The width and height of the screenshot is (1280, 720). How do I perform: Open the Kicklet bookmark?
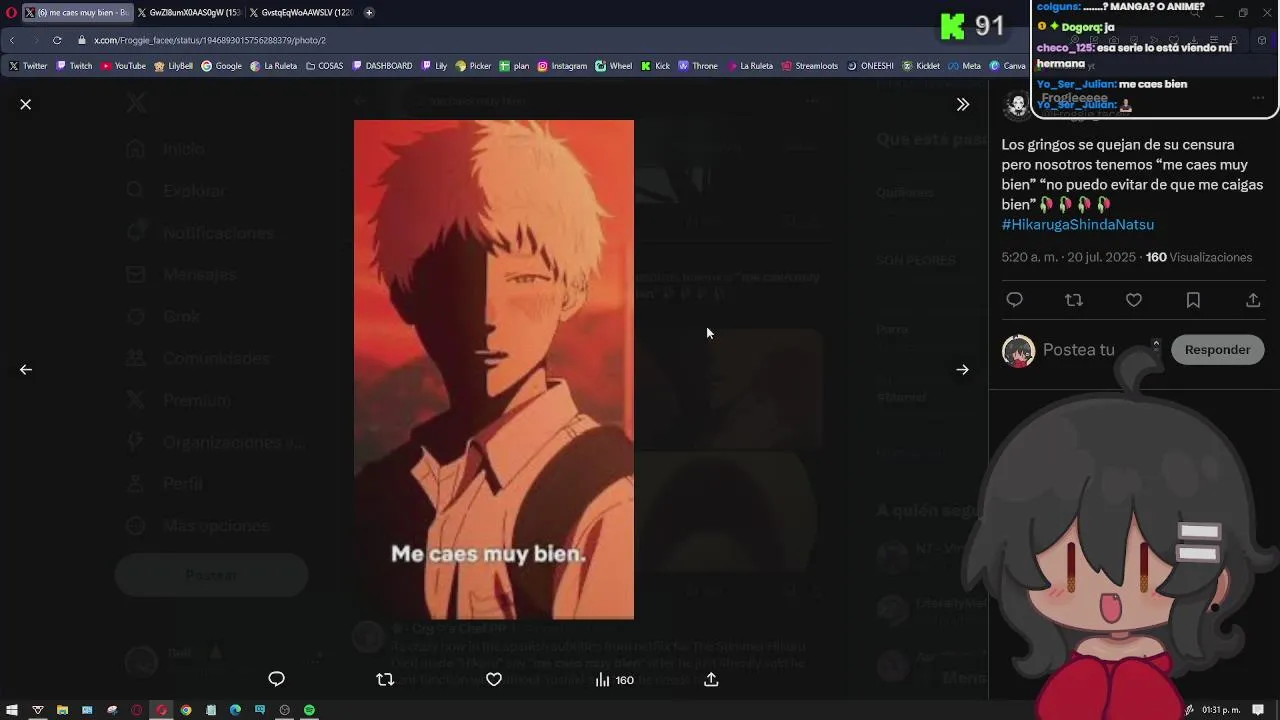(x=921, y=66)
